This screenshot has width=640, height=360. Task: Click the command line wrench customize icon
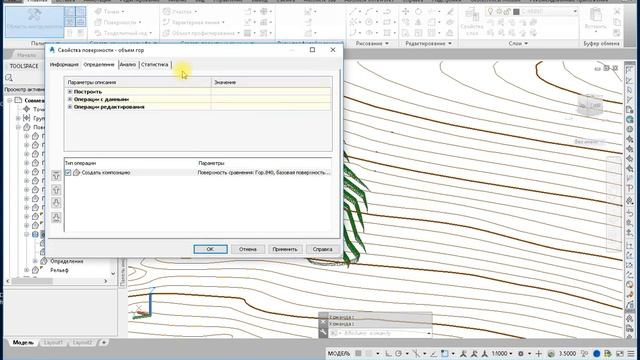click(x=323, y=333)
